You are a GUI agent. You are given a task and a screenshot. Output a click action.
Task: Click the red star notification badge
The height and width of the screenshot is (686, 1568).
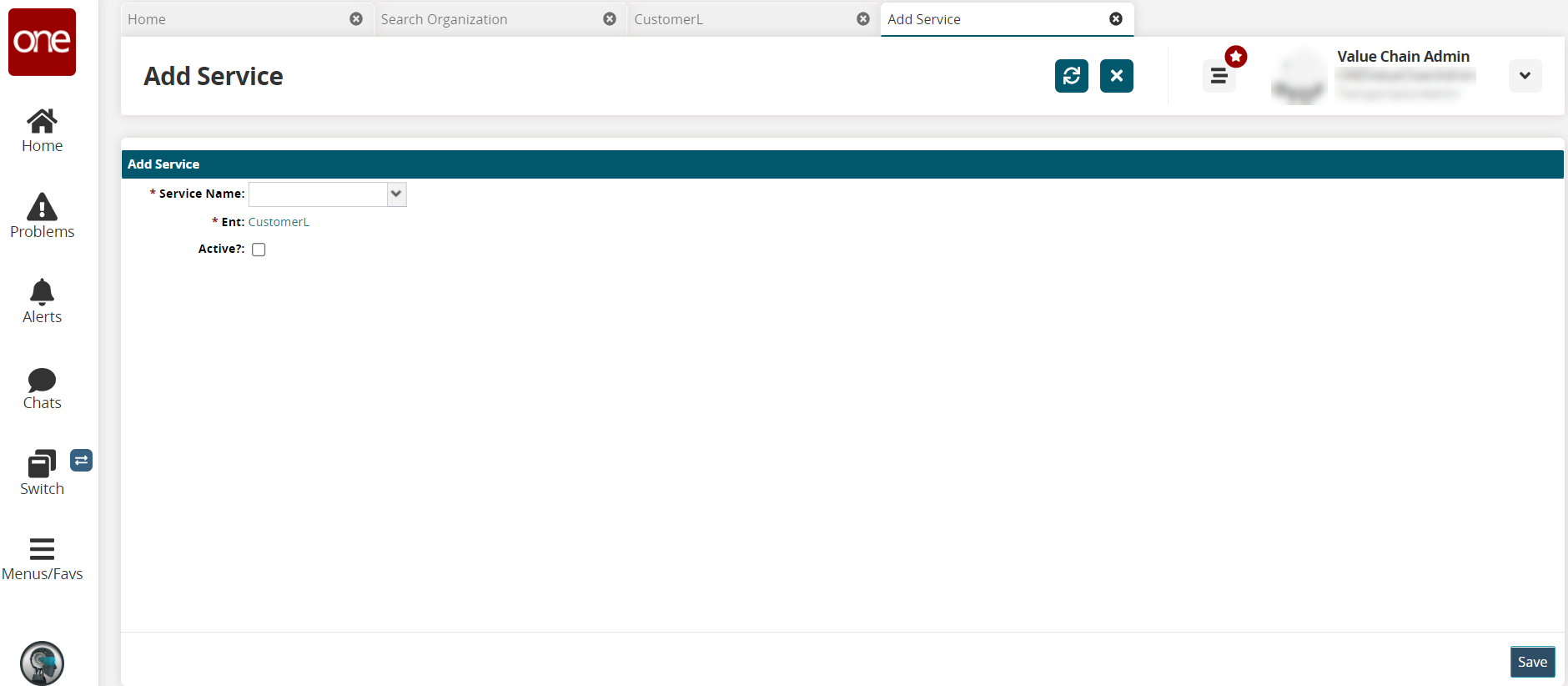[x=1236, y=57]
